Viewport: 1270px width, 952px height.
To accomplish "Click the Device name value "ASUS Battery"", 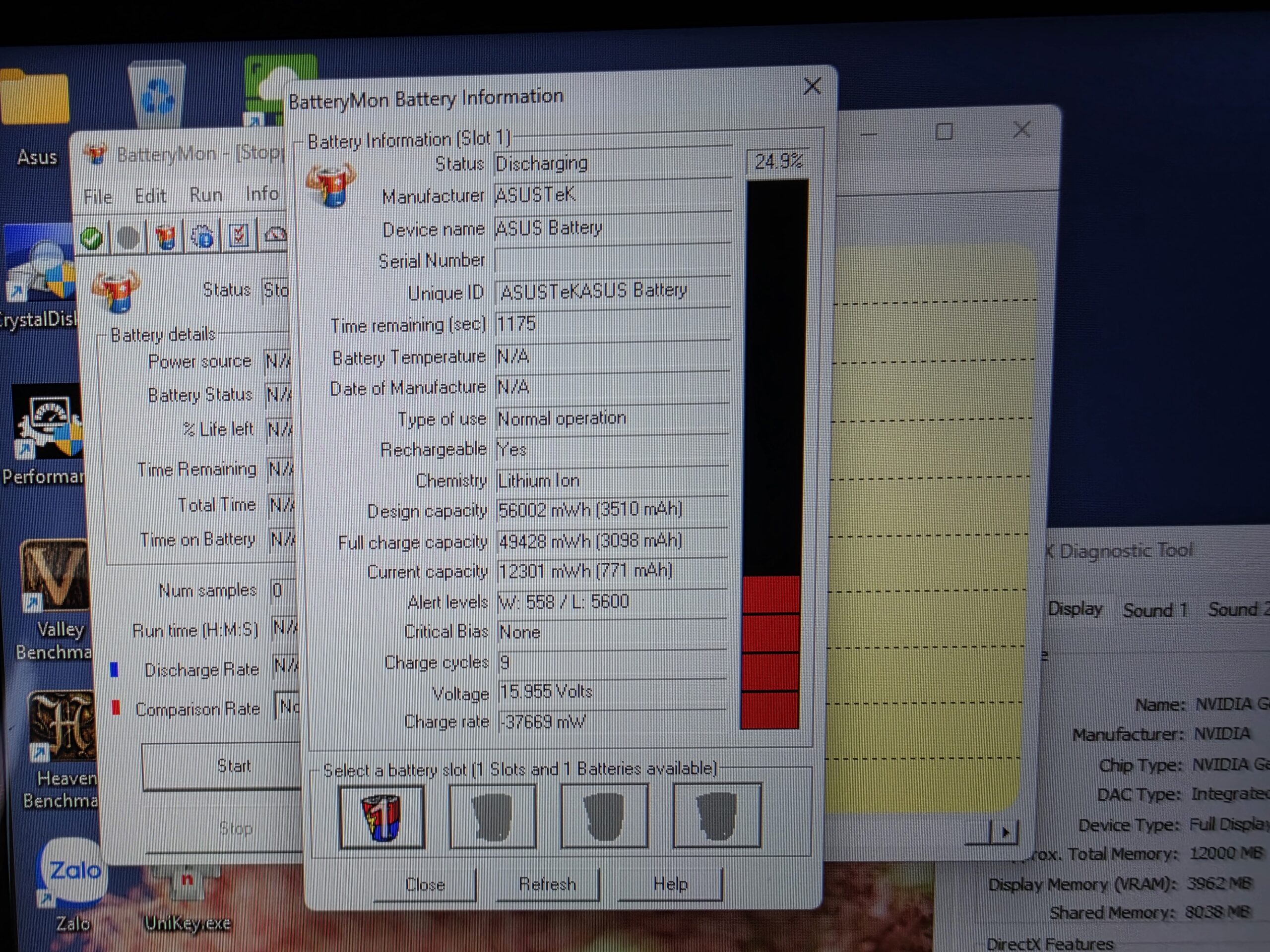I will pos(549,228).
